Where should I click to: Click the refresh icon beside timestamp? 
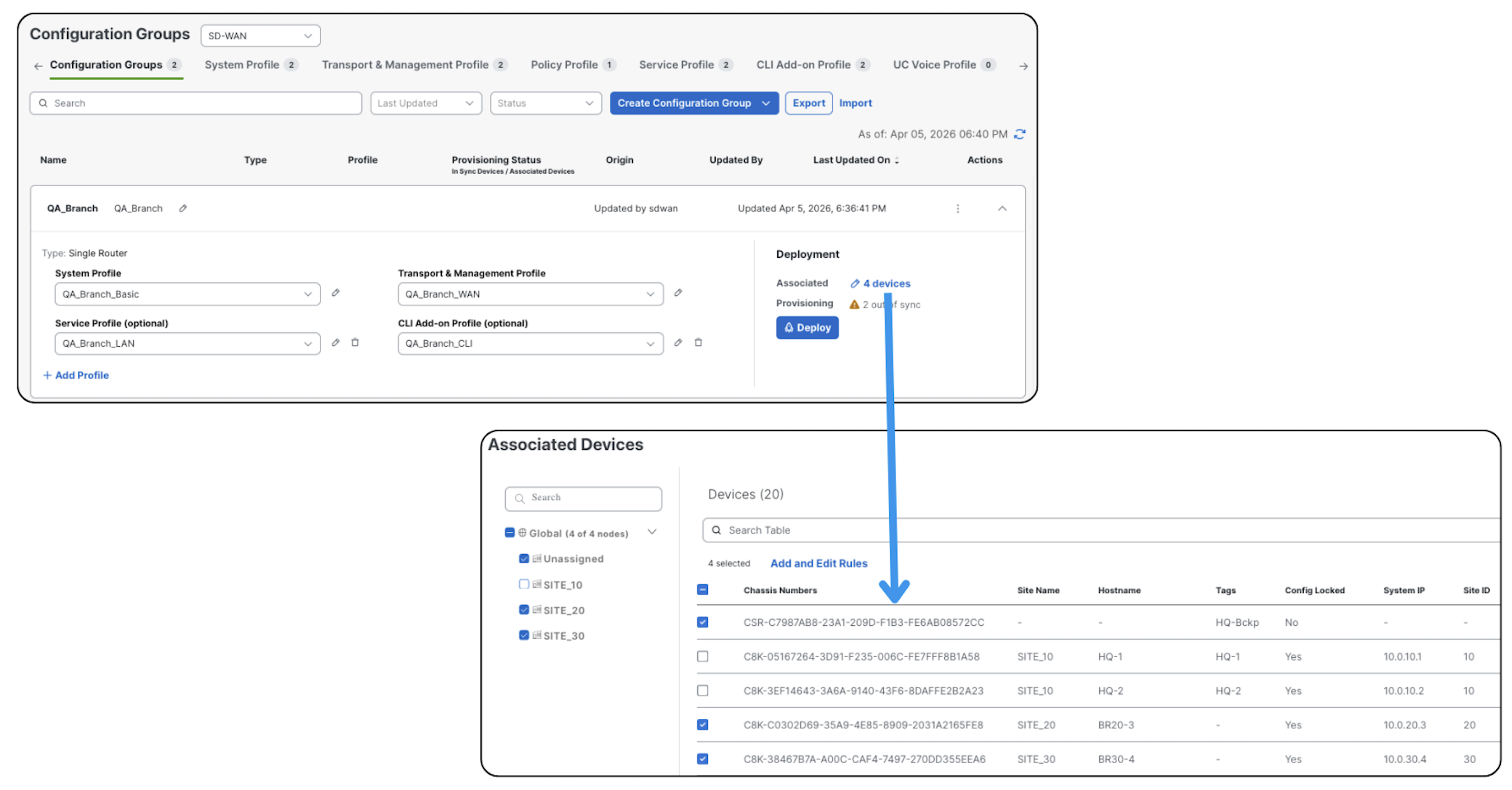click(1020, 134)
